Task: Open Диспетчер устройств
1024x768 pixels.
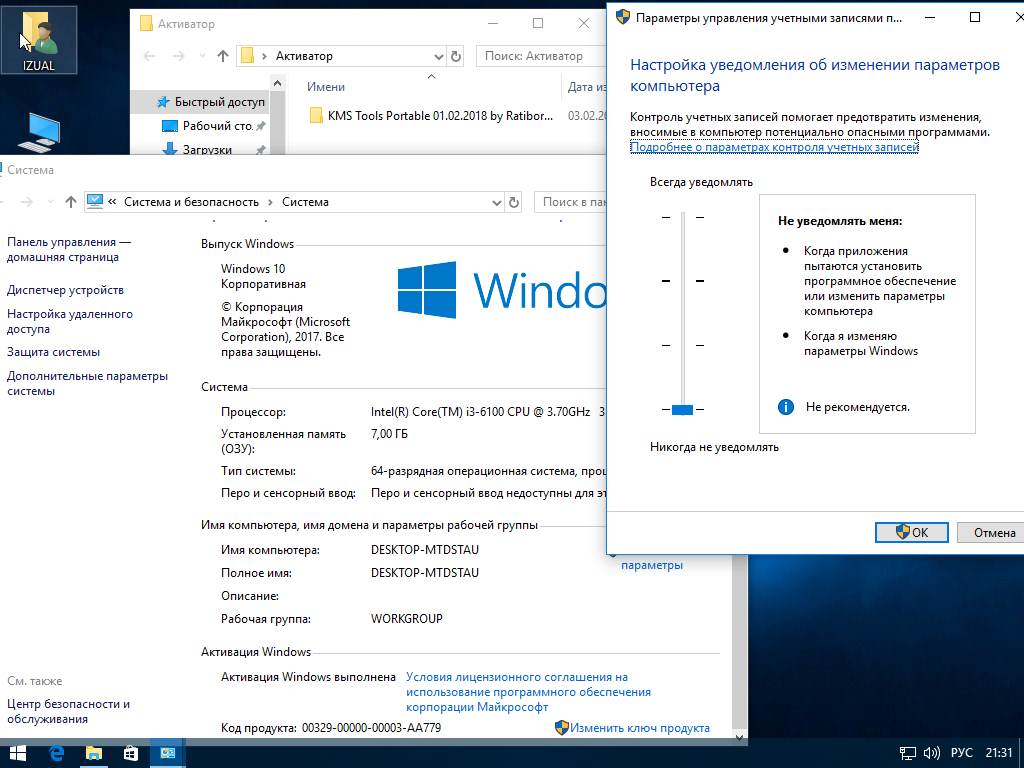Action: pos(65,290)
